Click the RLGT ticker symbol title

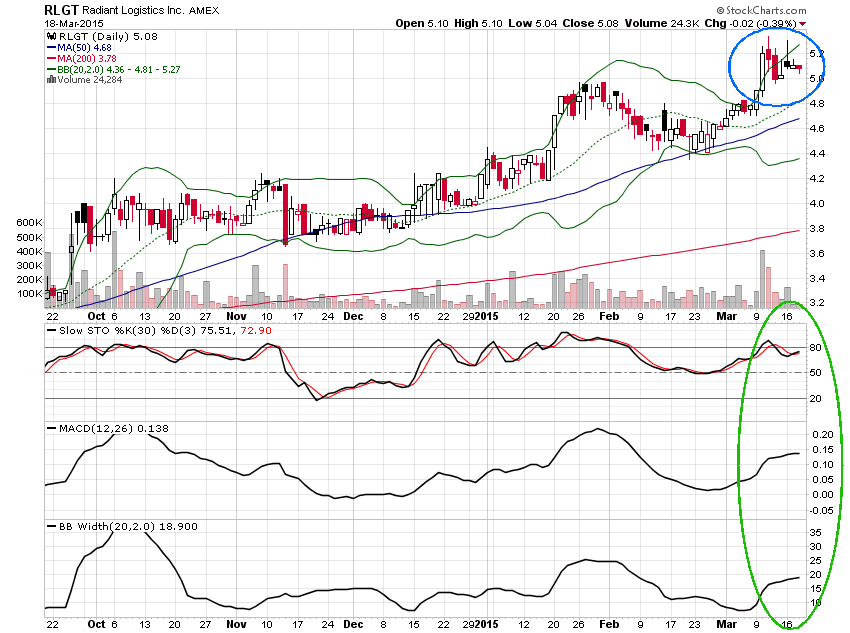click(61, 10)
